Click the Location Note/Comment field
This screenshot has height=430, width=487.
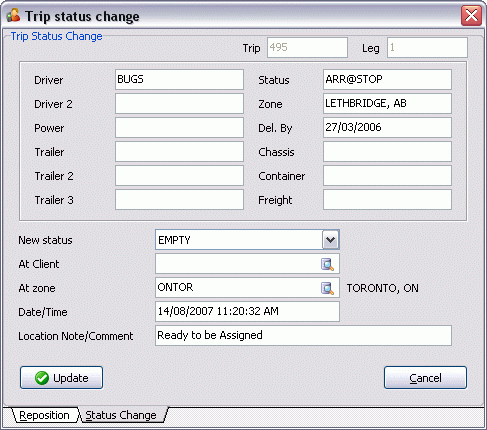[x=303, y=335]
